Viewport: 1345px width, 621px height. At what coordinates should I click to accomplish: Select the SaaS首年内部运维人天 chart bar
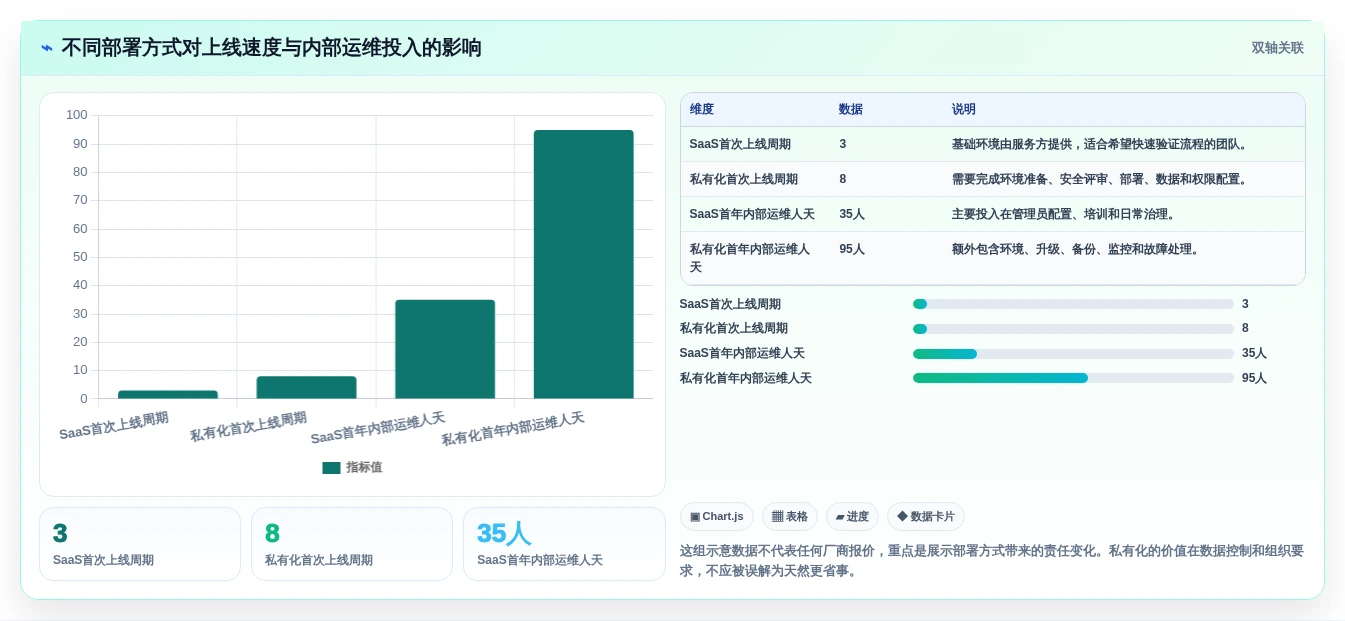[x=445, y=349]
